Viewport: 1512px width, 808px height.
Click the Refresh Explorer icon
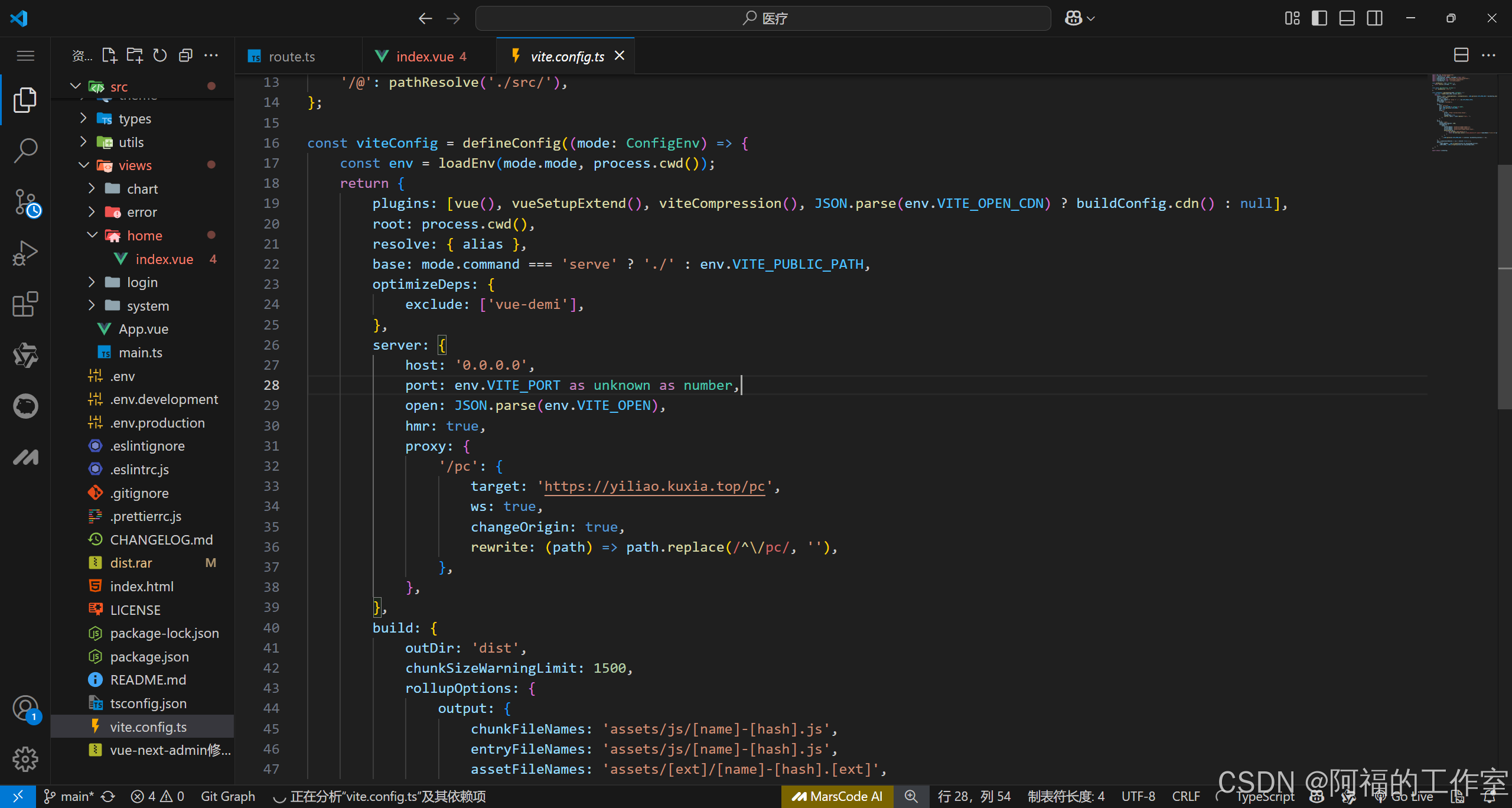(160, 56)
